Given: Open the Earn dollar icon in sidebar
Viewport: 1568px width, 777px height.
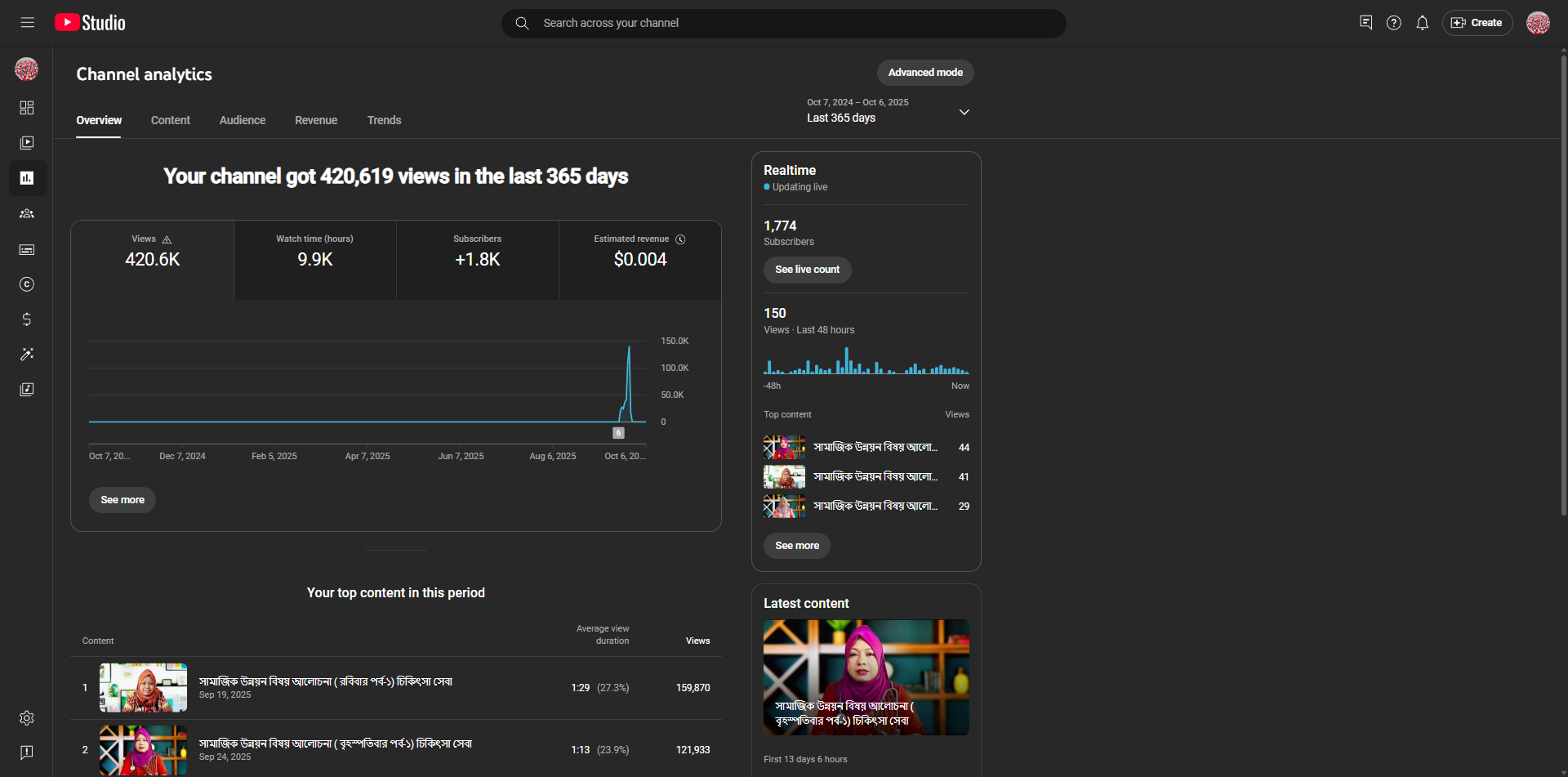Looking at the screenshot, I should pyautogui.click(x=27, y=319).
